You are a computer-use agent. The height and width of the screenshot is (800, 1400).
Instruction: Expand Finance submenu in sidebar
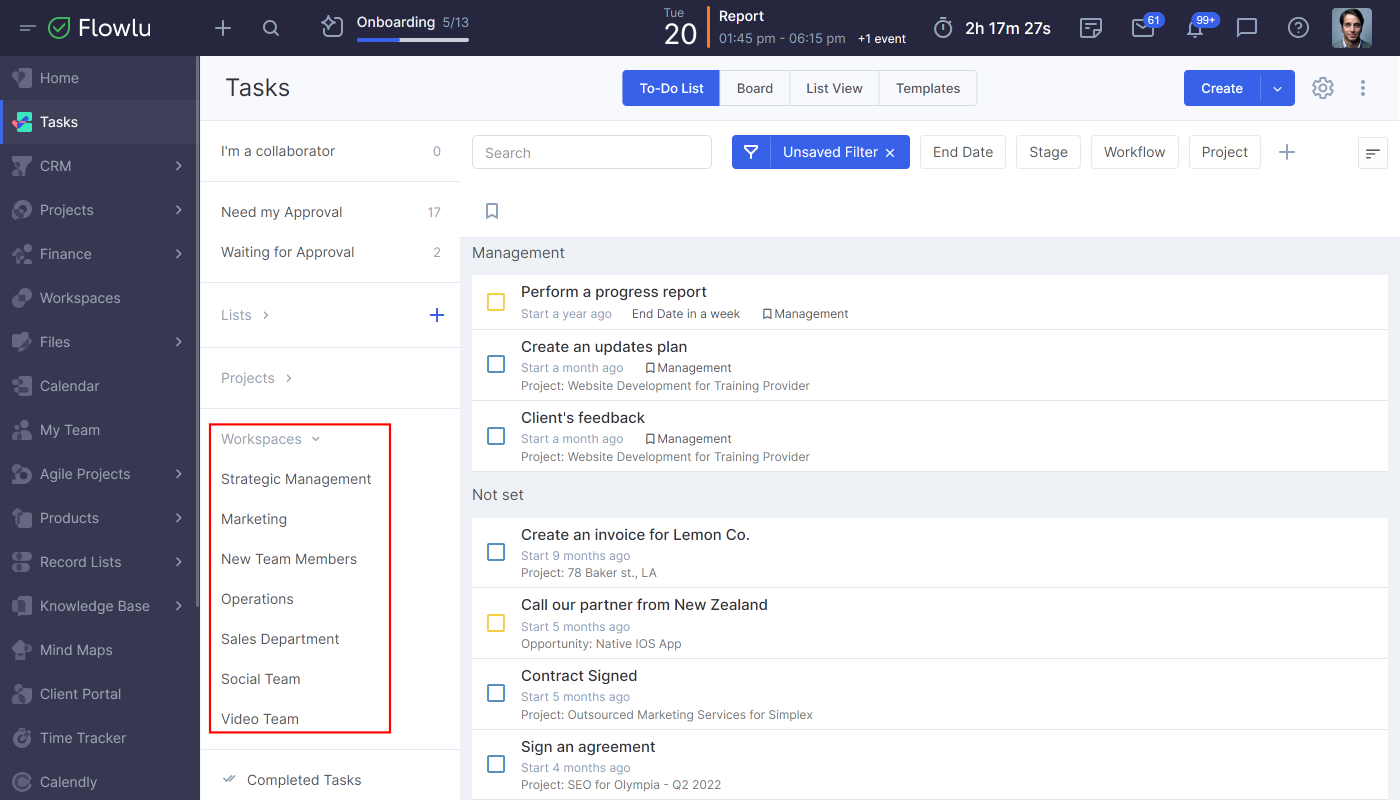(x=178, y=254)
